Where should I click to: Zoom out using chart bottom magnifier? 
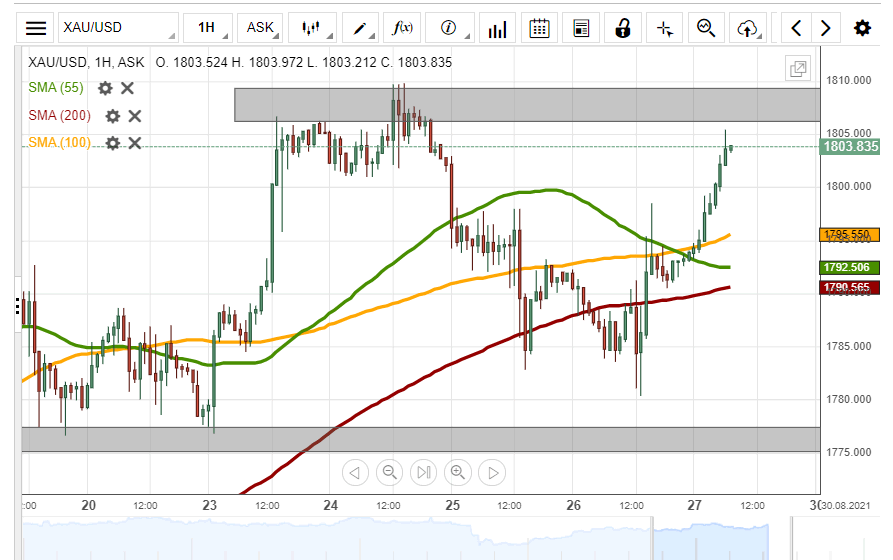[x=390, y=472]
